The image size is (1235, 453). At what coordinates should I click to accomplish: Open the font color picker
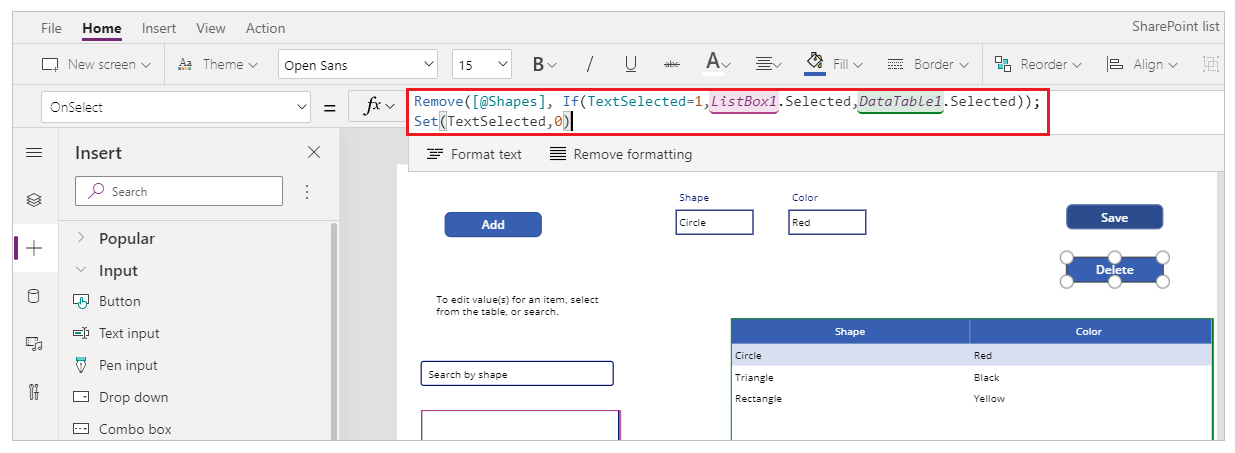(x=719, y=64)
